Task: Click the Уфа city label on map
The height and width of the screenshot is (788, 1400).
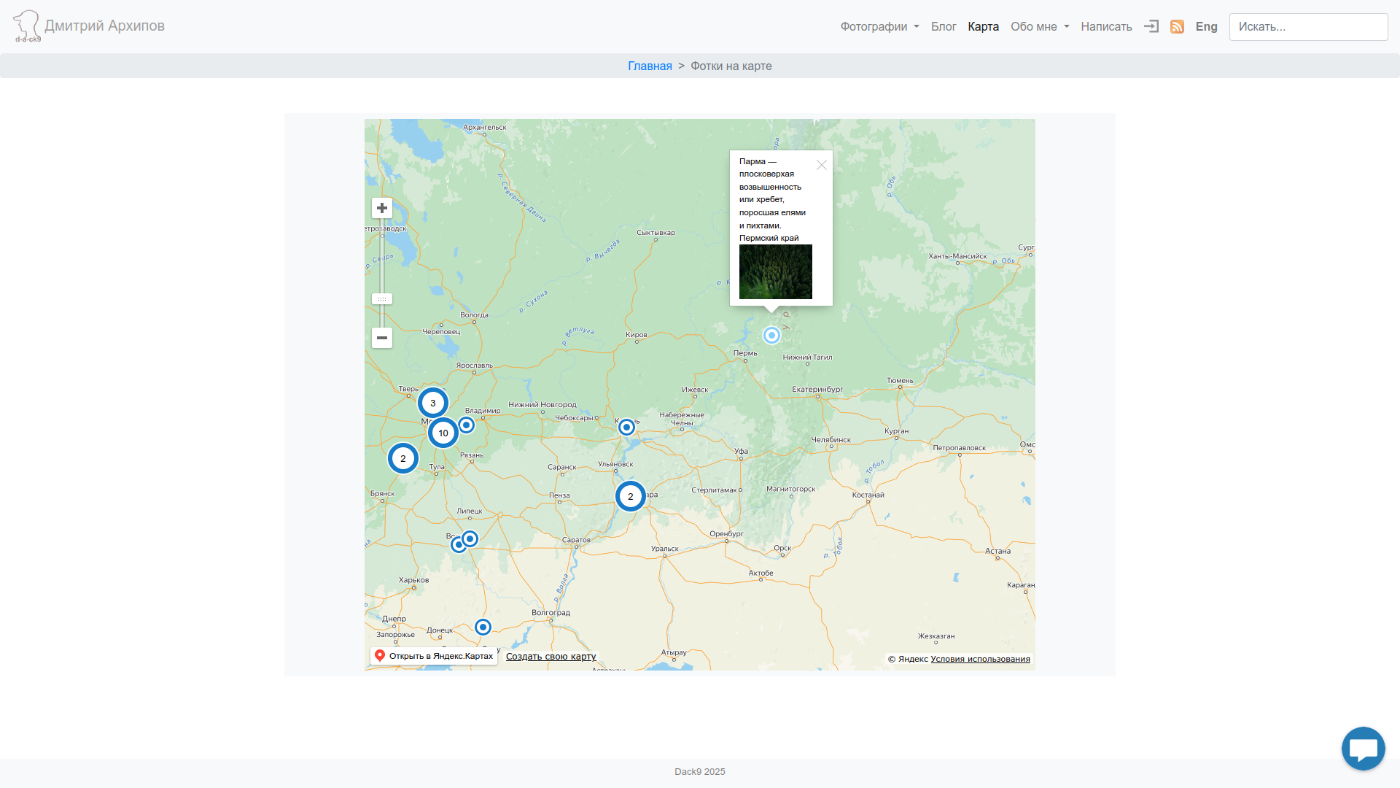Action: (x=741, y=452)
